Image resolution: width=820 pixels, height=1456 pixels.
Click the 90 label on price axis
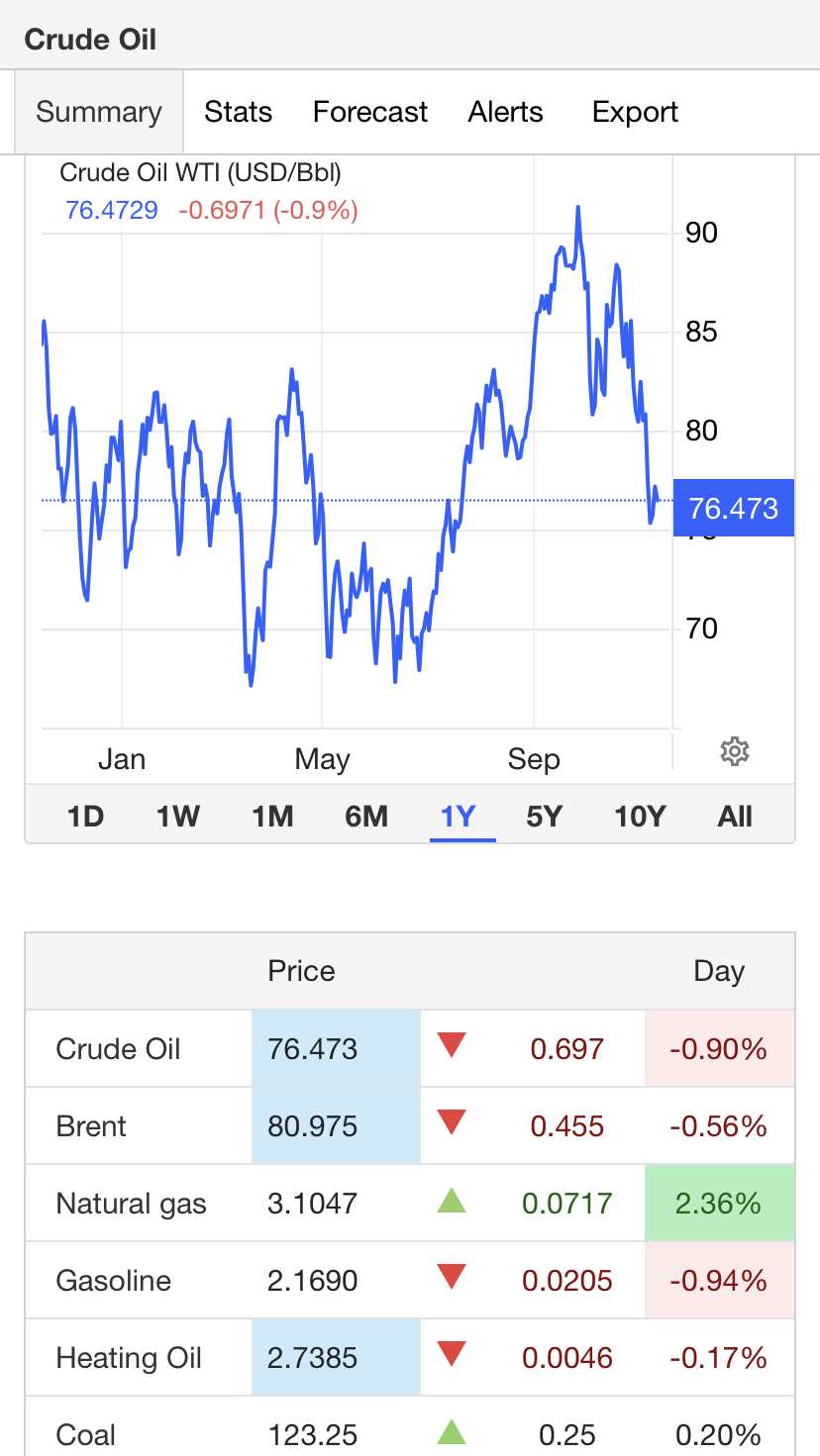(x=701, y=233)
